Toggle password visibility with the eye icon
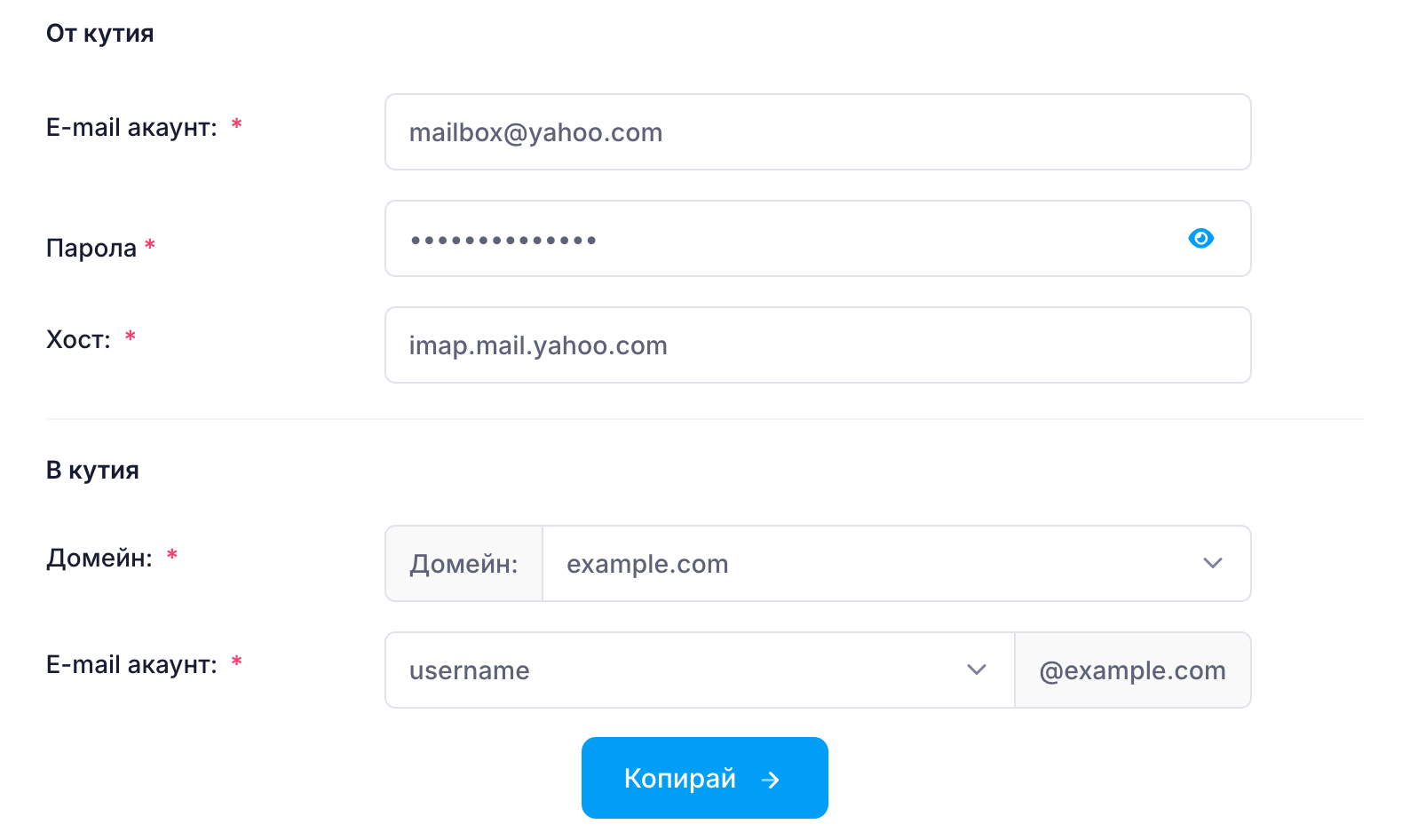The width and height of the screenshot is (1410, 840). [1200, 238]
